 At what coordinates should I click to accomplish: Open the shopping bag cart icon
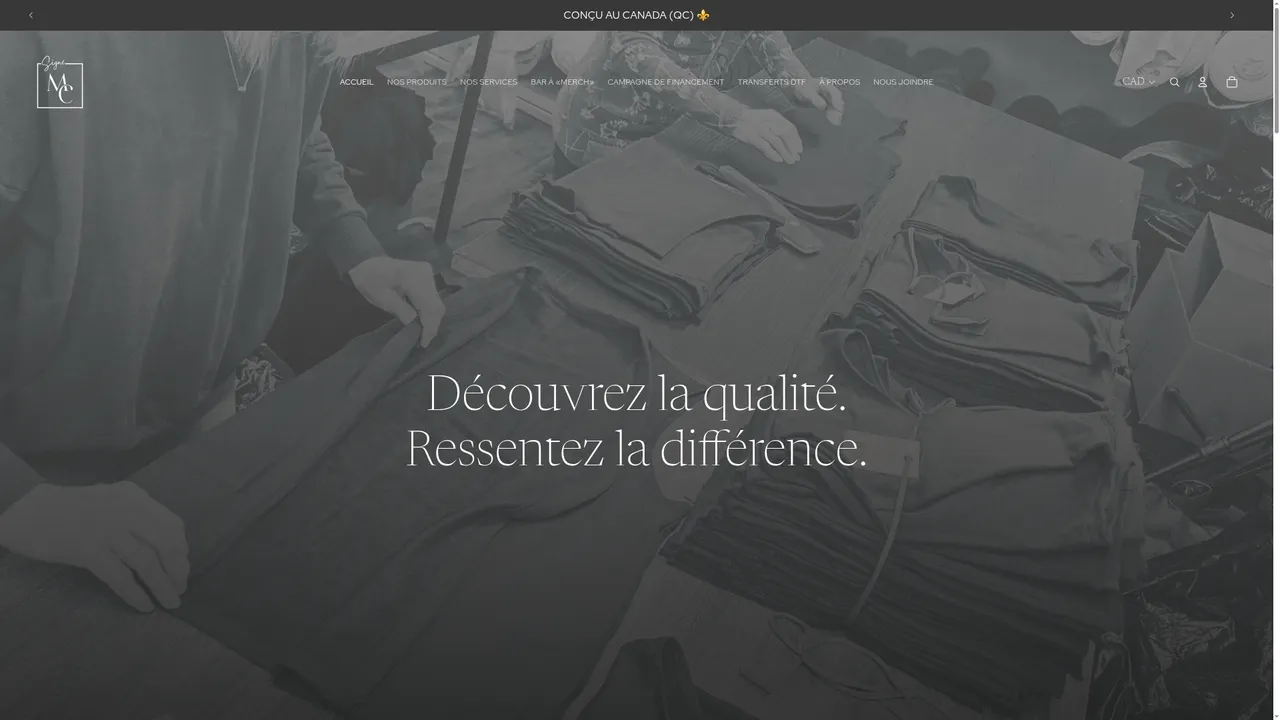(1232, 82)
